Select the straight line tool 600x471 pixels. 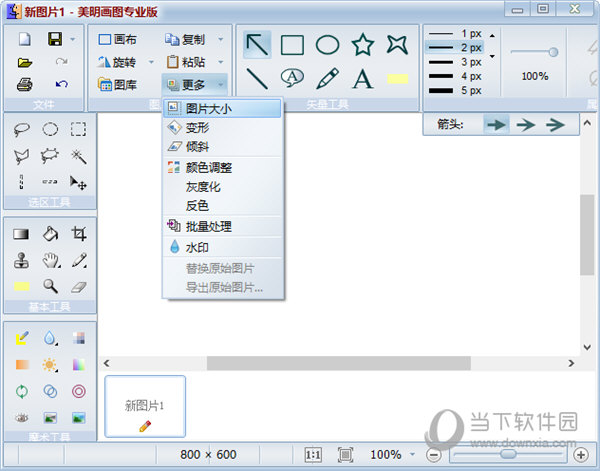coord(257,78)
